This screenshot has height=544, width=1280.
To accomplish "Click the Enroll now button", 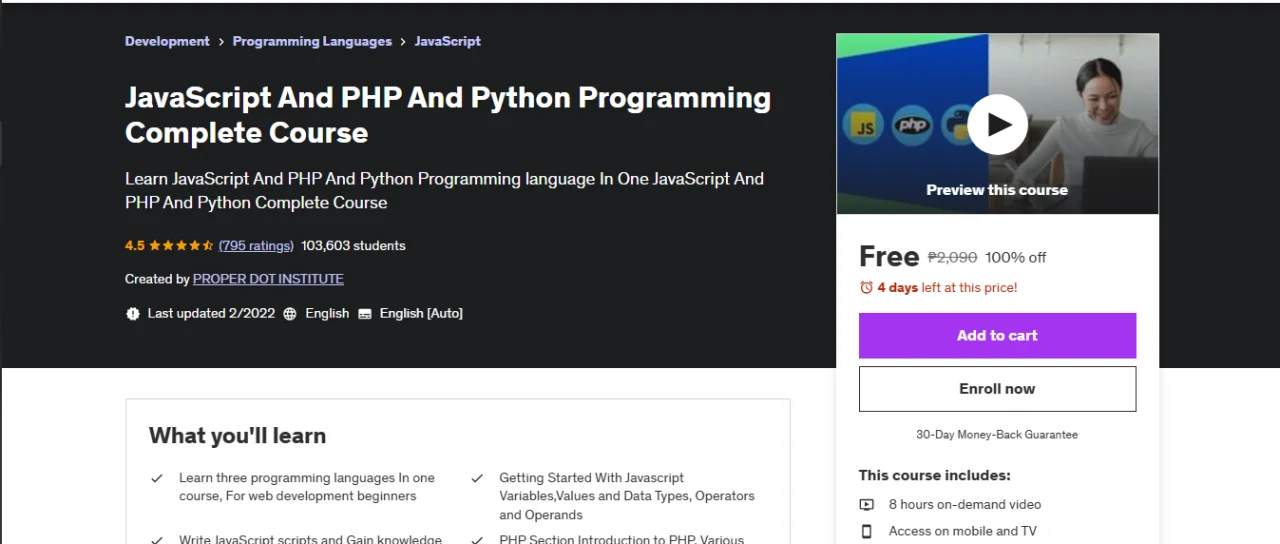I will 997,389.
